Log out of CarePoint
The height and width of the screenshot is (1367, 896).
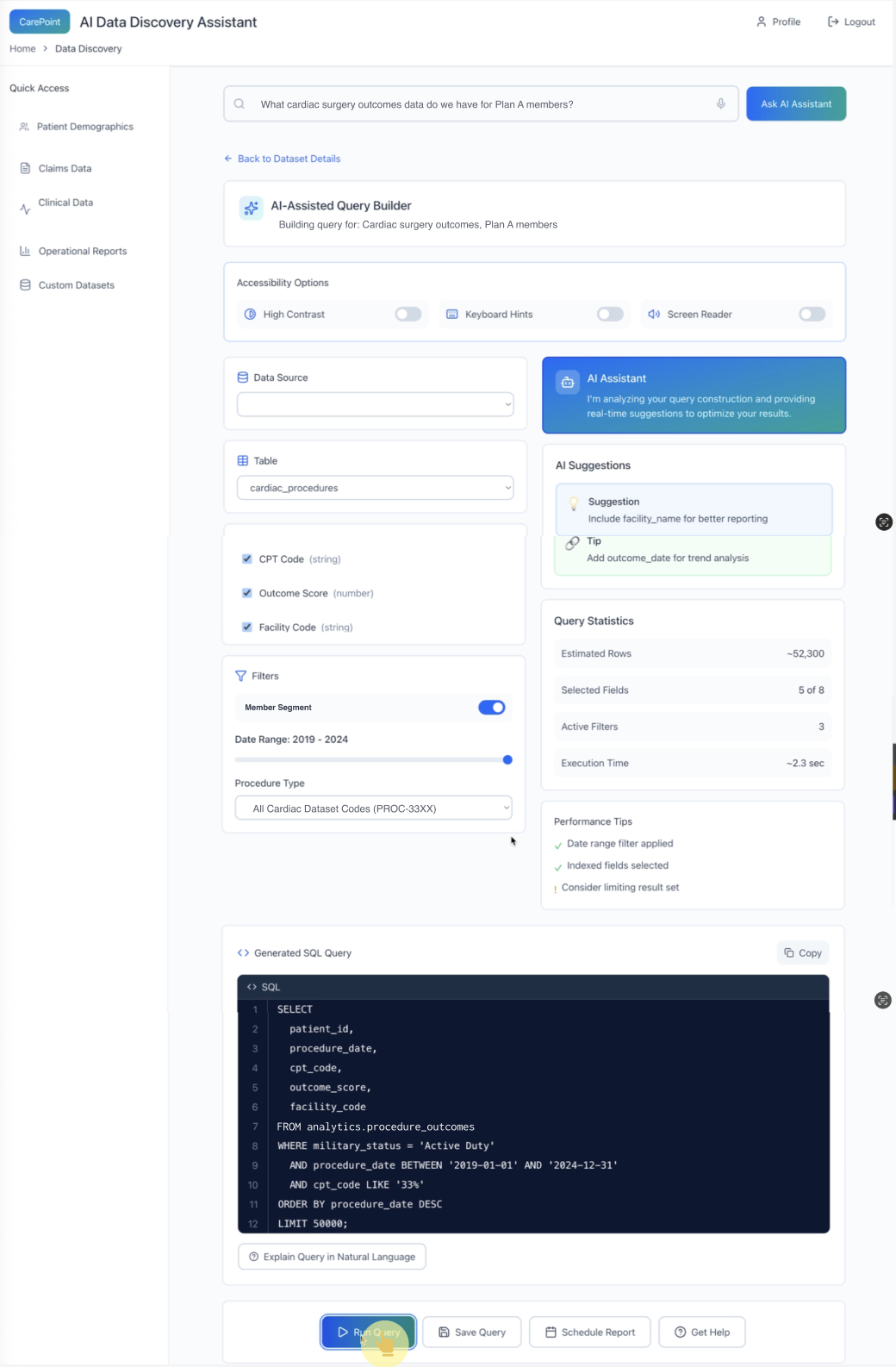point(851,22)
